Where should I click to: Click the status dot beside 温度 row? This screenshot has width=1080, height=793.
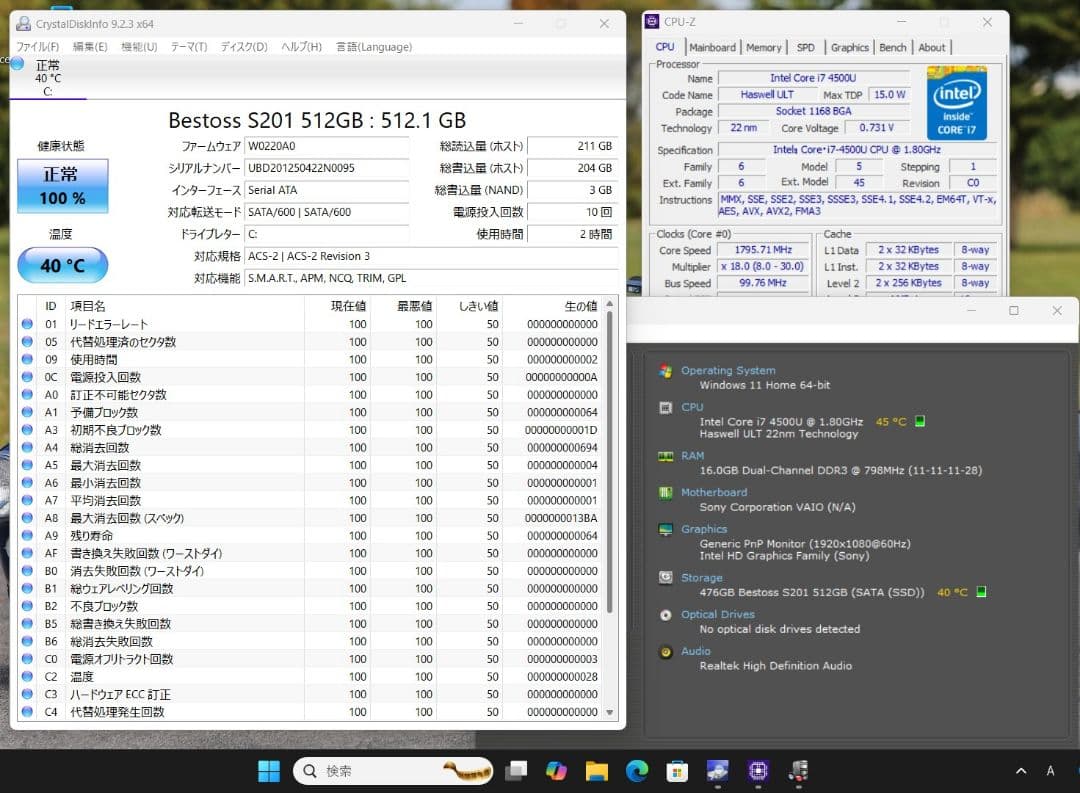pos(27,676)
